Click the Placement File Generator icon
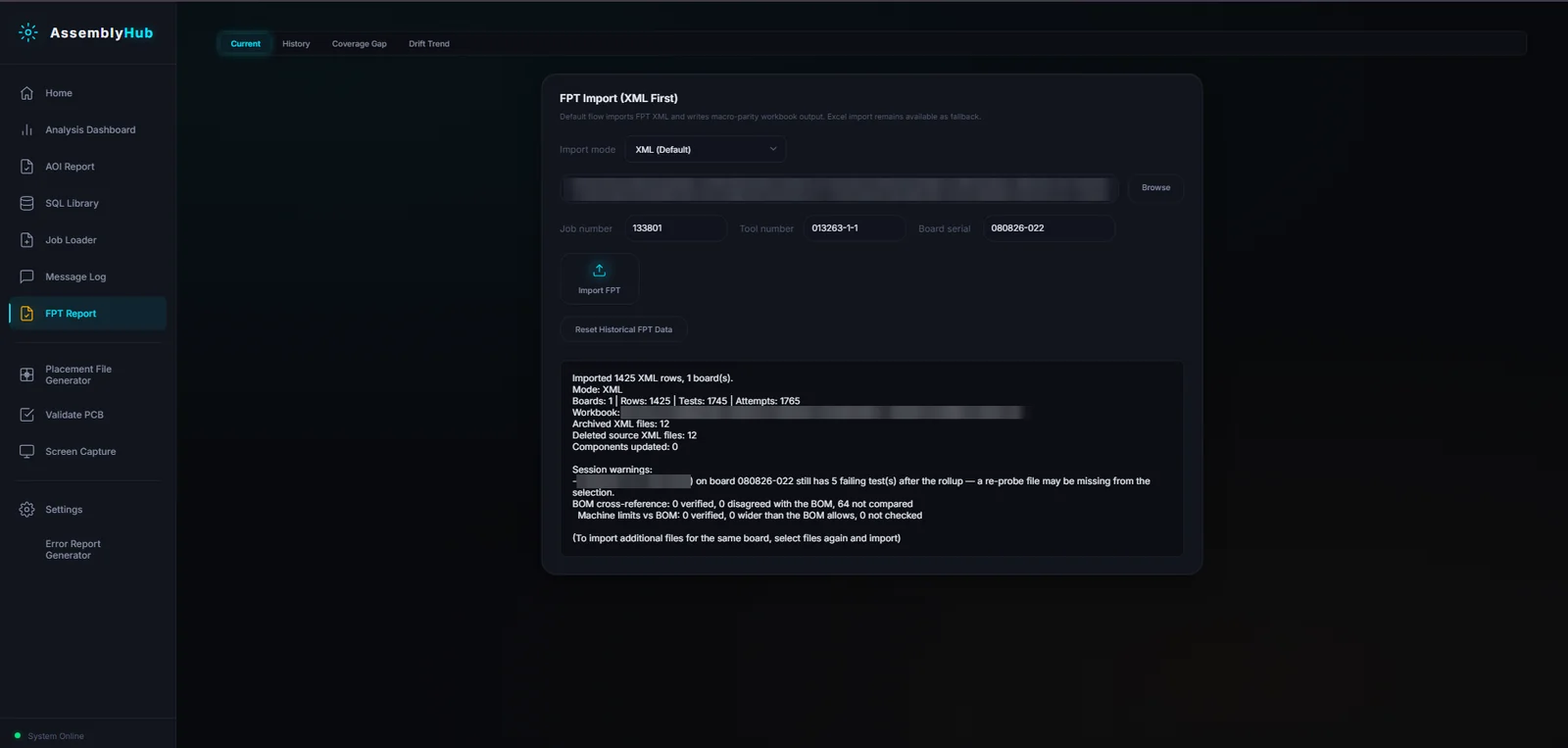The height and width of the screenshot is (748, 1568). coord(26,374)
